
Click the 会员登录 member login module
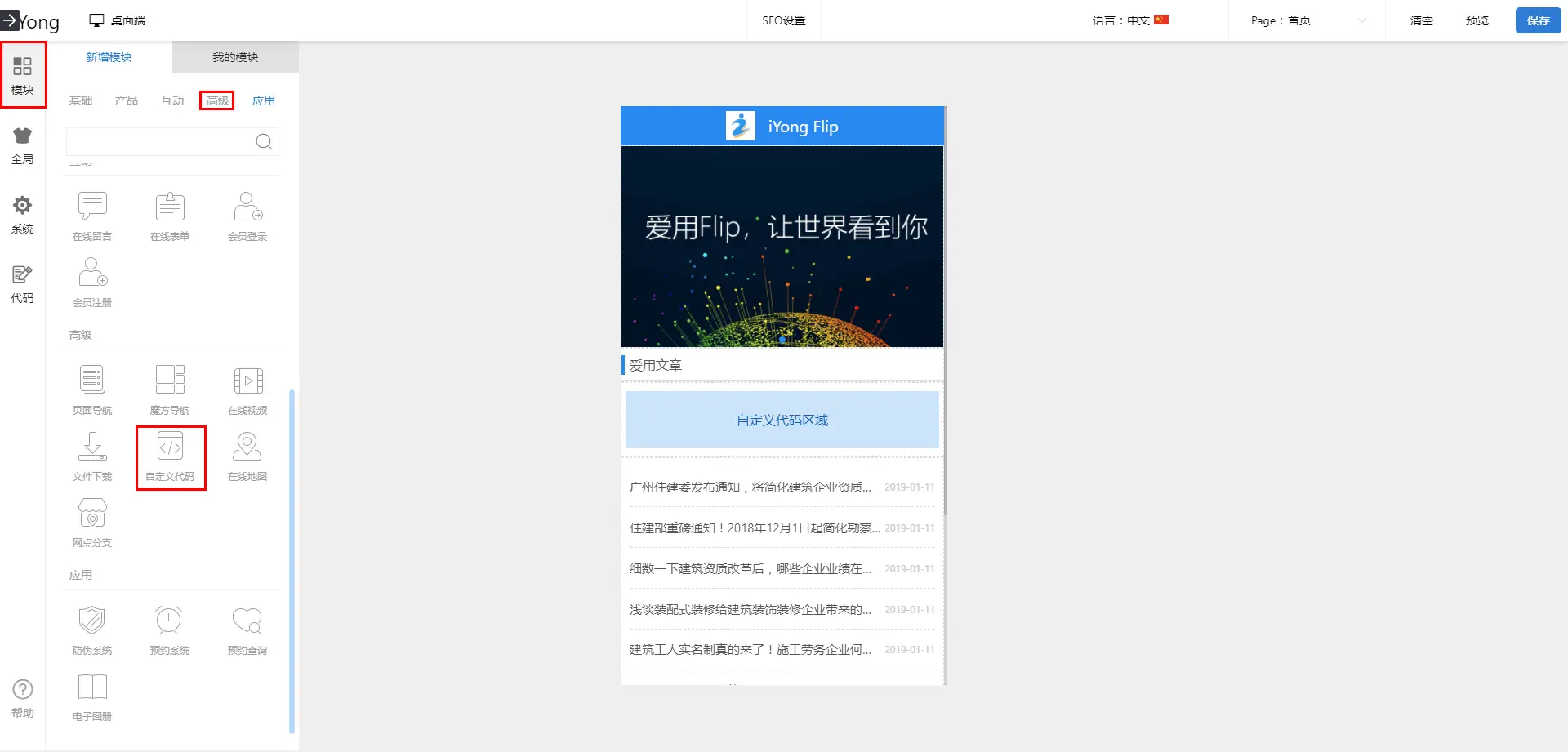pos(247,216)
